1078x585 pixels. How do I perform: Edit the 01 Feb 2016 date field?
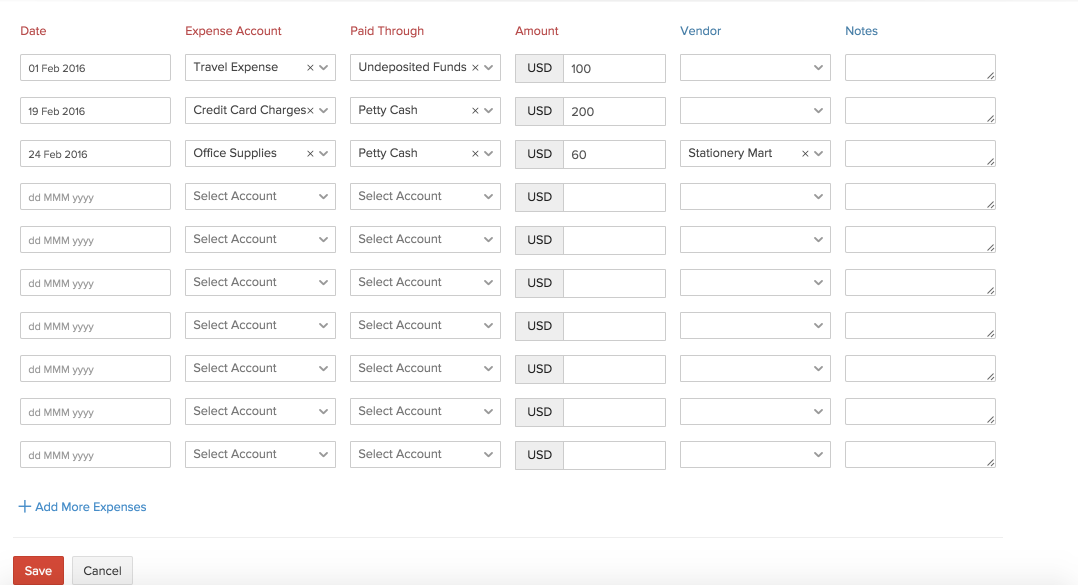(x=95, y=68)
